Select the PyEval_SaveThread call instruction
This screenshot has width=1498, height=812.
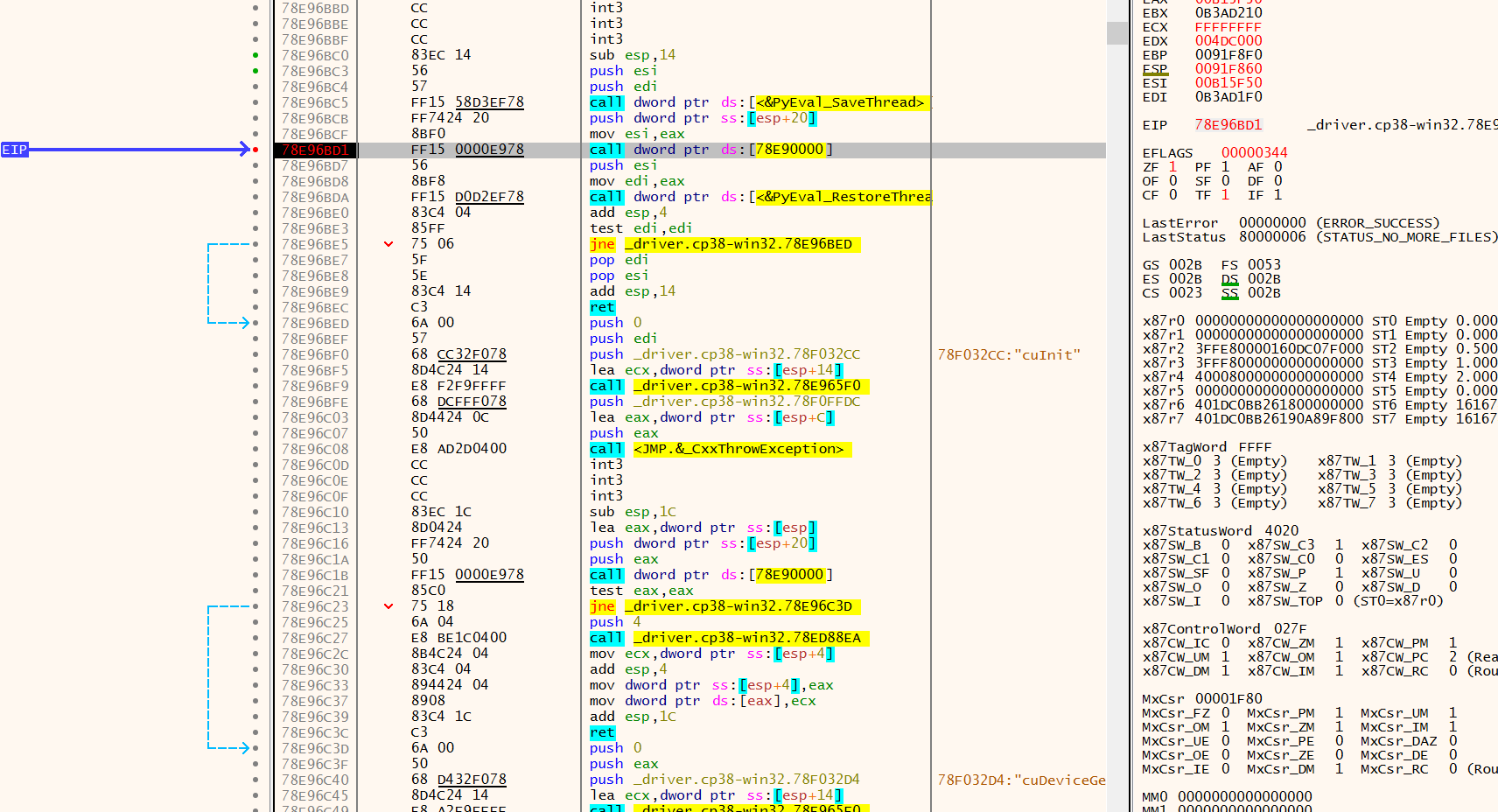pyautogui.click(x=759, y=102)
